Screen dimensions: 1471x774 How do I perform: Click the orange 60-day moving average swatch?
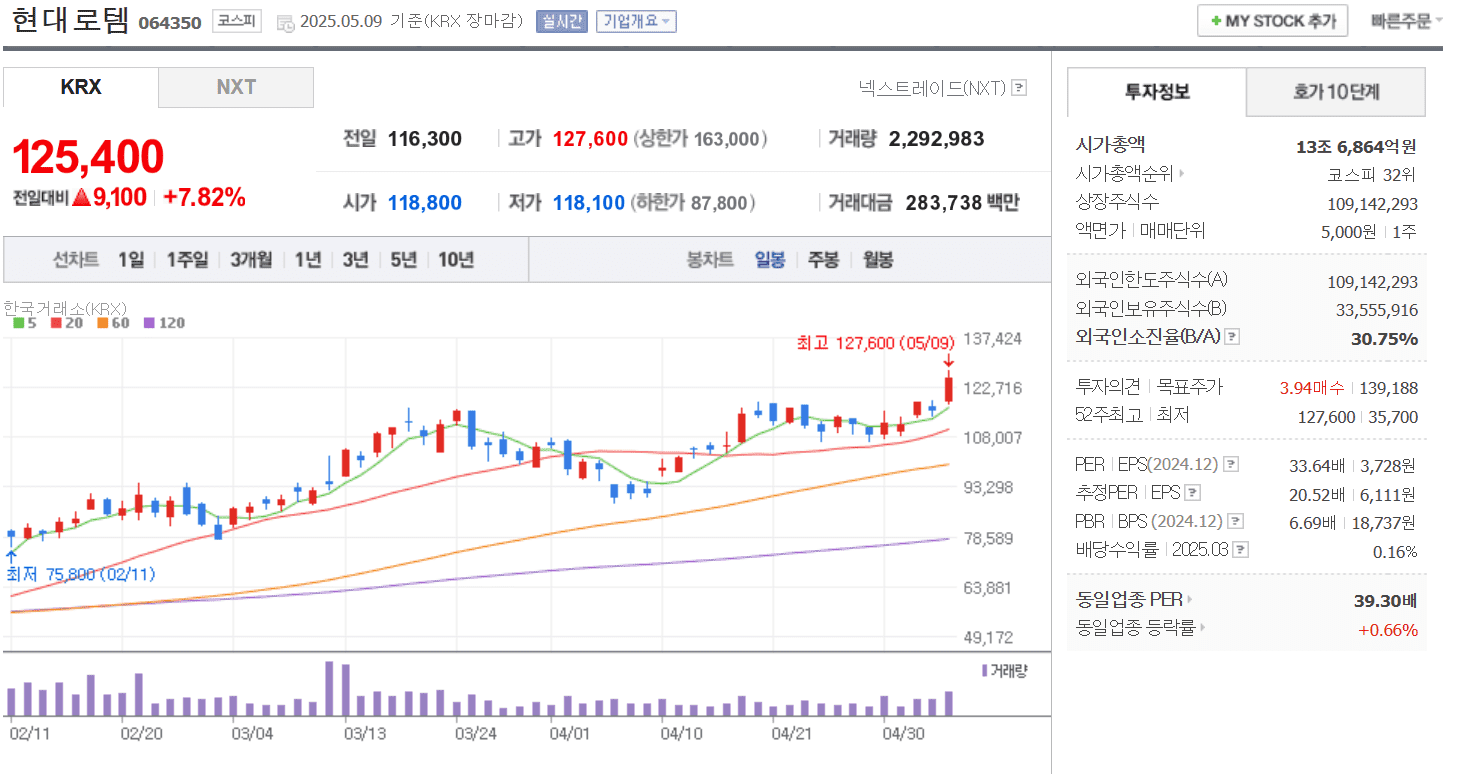[102, 323]
